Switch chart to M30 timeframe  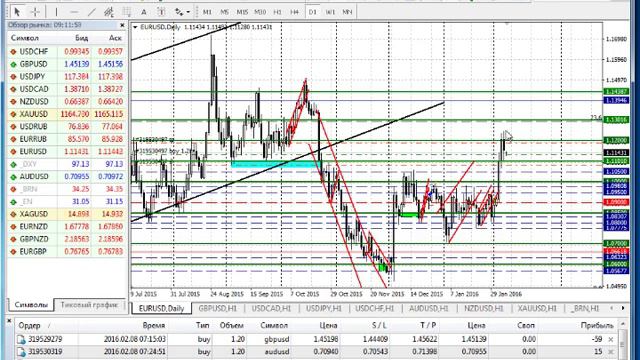pos(260,12)
